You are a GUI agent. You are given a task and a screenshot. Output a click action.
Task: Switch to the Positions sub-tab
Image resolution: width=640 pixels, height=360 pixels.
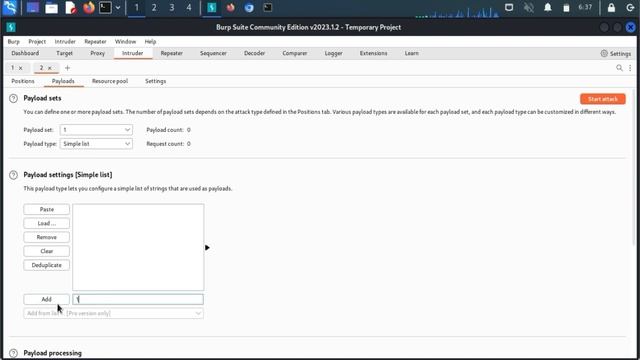click(x=23, y=81)
